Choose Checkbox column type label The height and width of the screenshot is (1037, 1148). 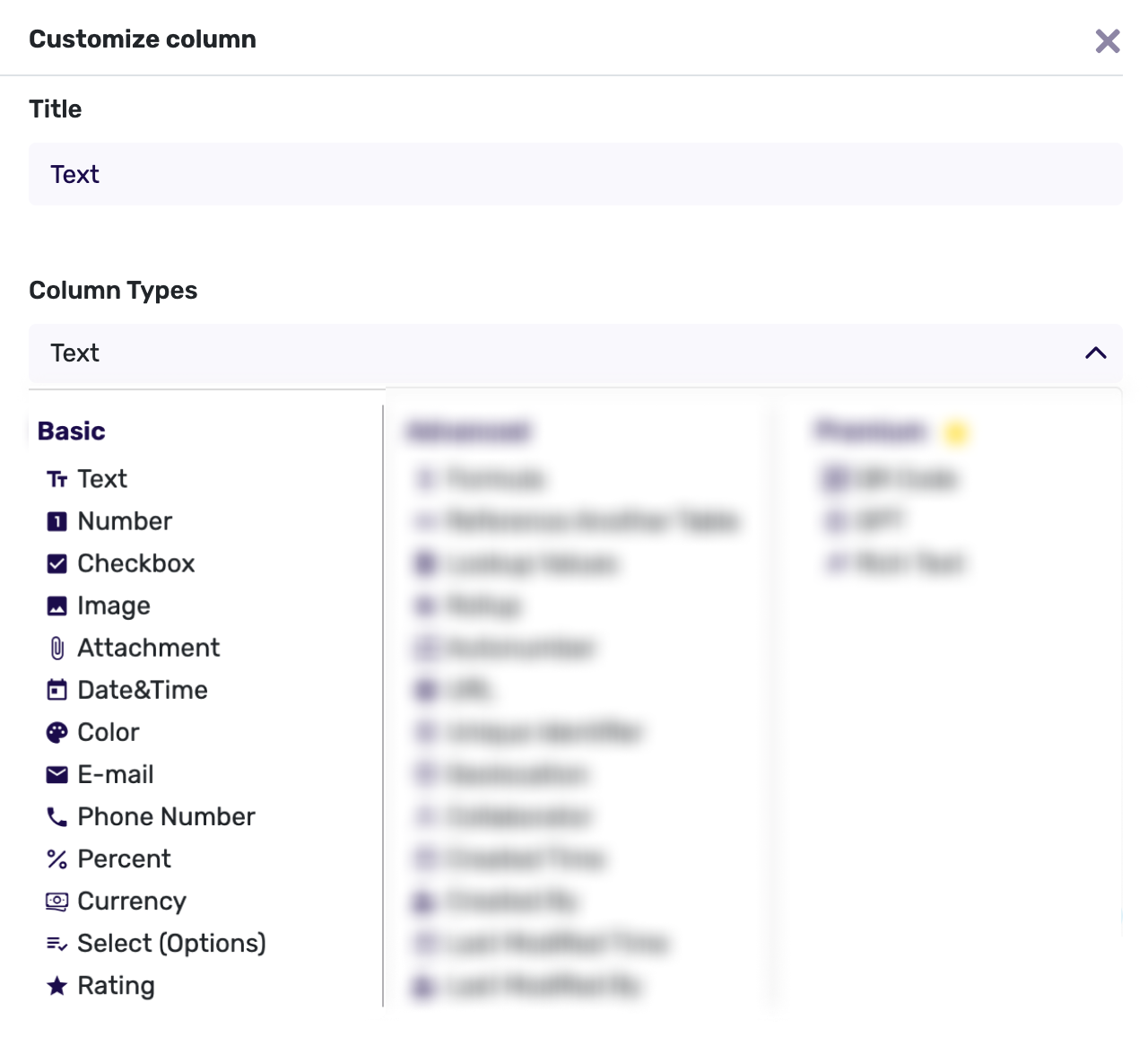pyautogui.click(x=136, y=563)
